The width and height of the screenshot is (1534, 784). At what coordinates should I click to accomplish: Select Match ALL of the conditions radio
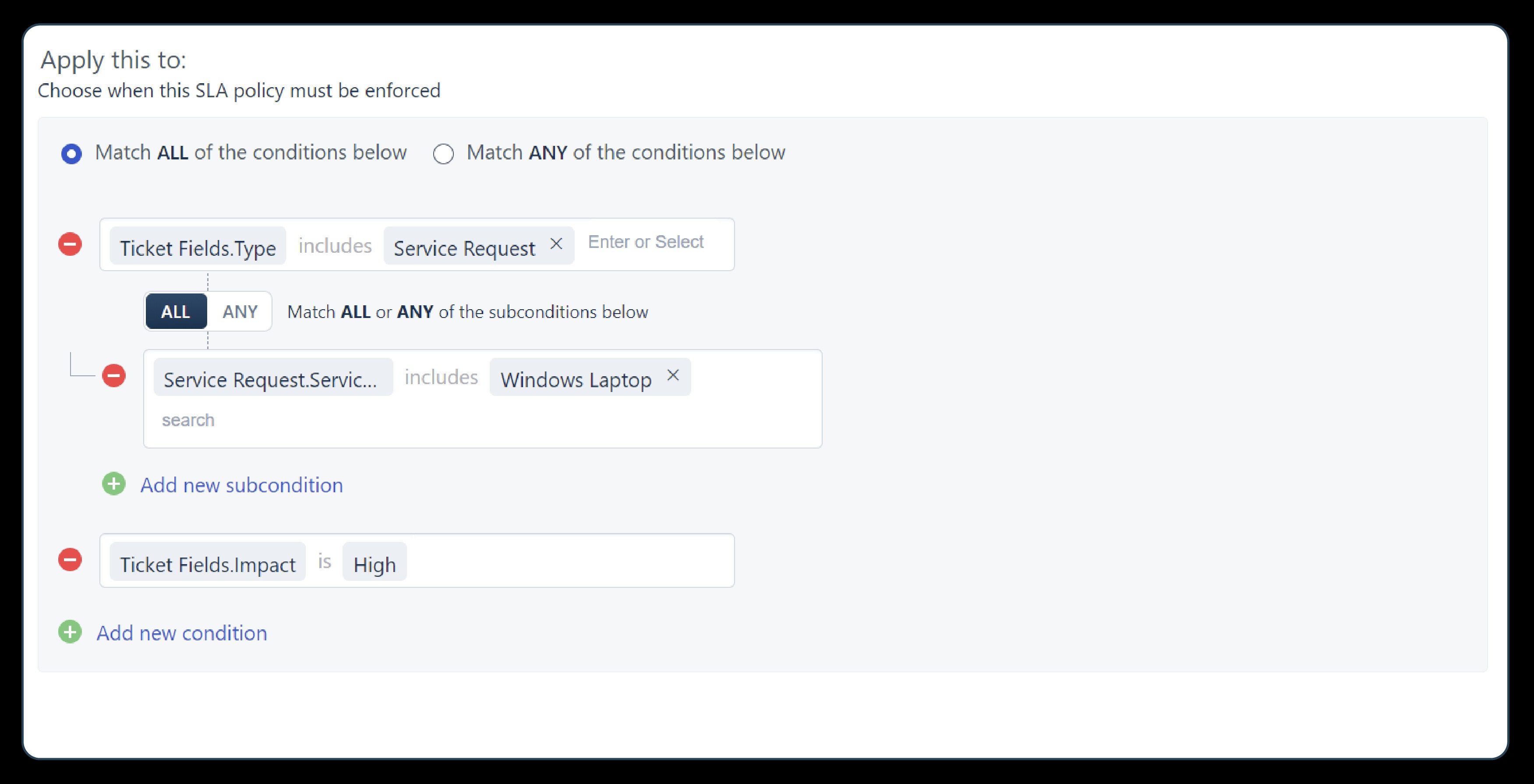click(71, 154)
